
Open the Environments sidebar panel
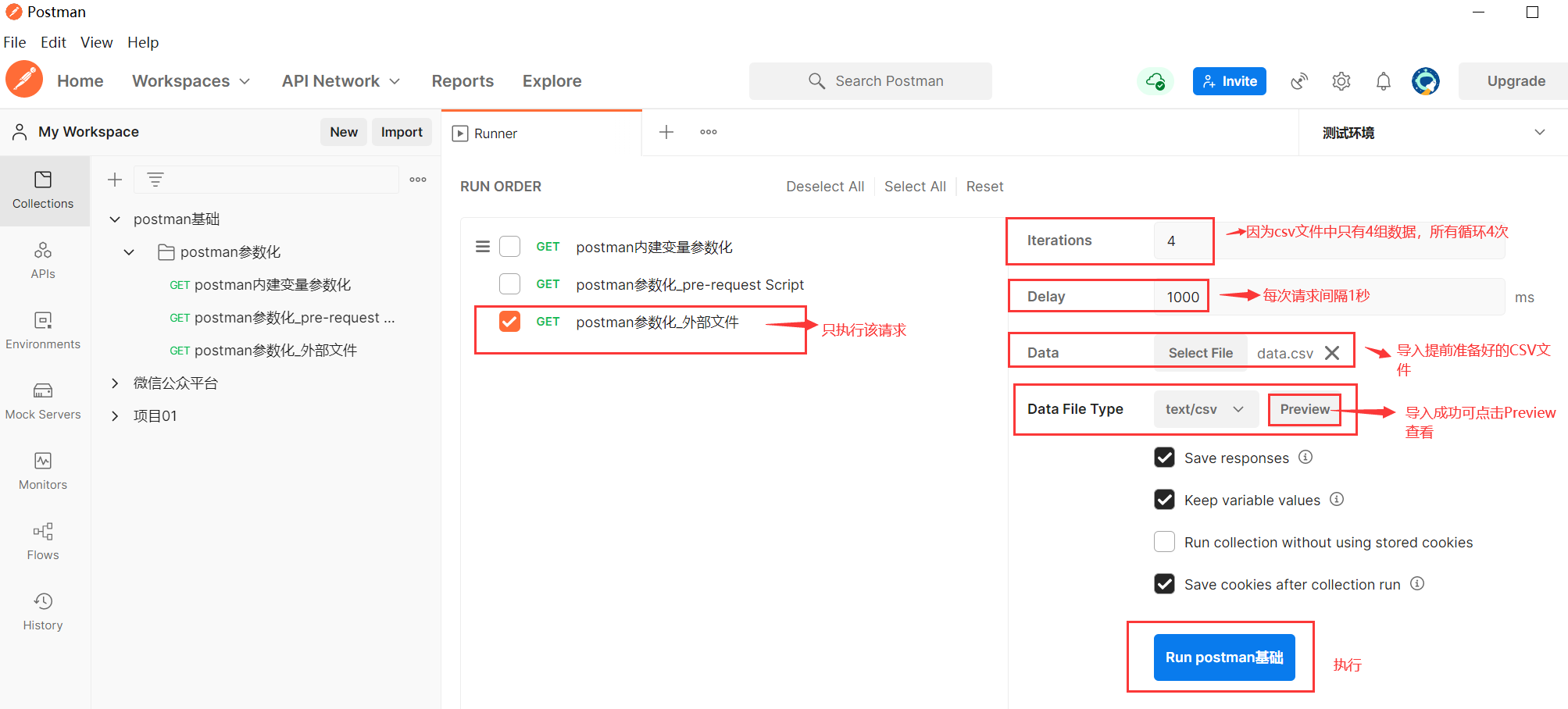point(43,331)
